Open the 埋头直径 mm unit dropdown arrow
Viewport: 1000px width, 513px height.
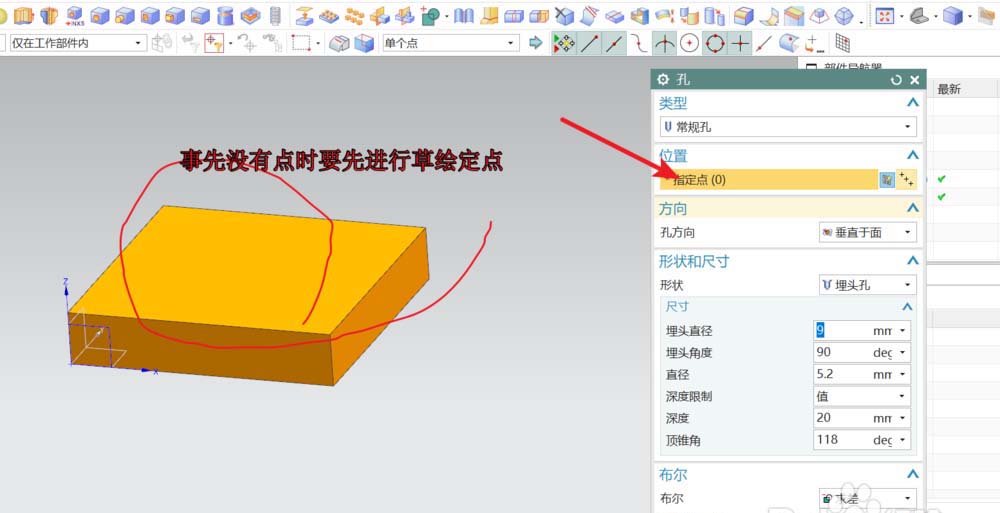902,331
